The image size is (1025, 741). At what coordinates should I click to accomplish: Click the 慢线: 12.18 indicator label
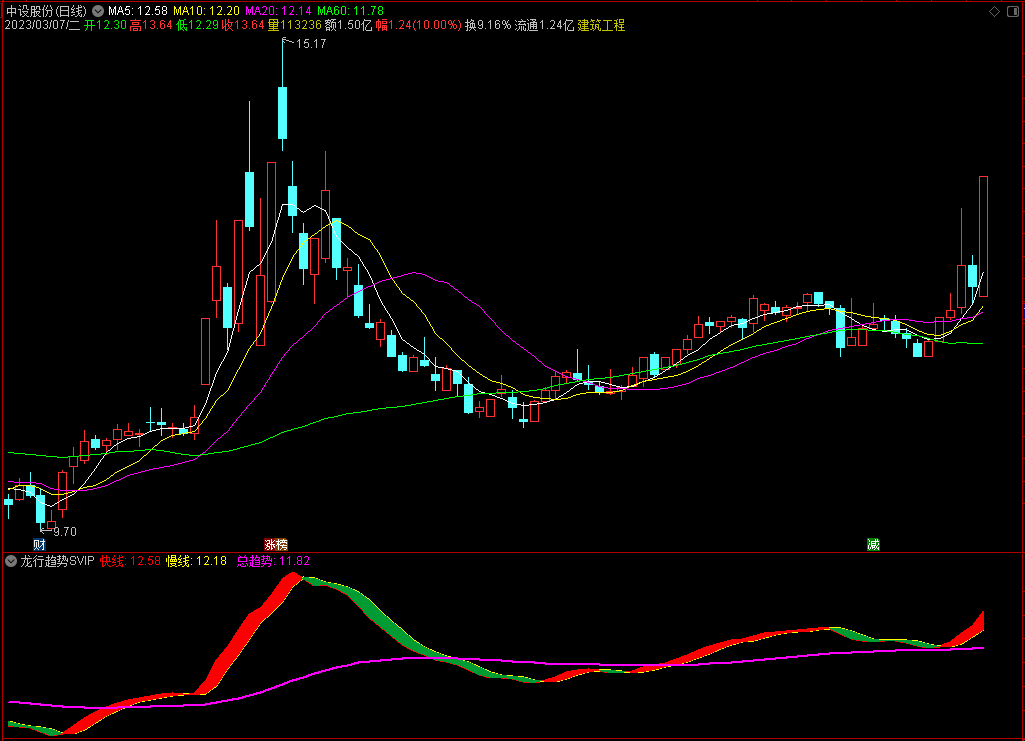pos(196,561)
